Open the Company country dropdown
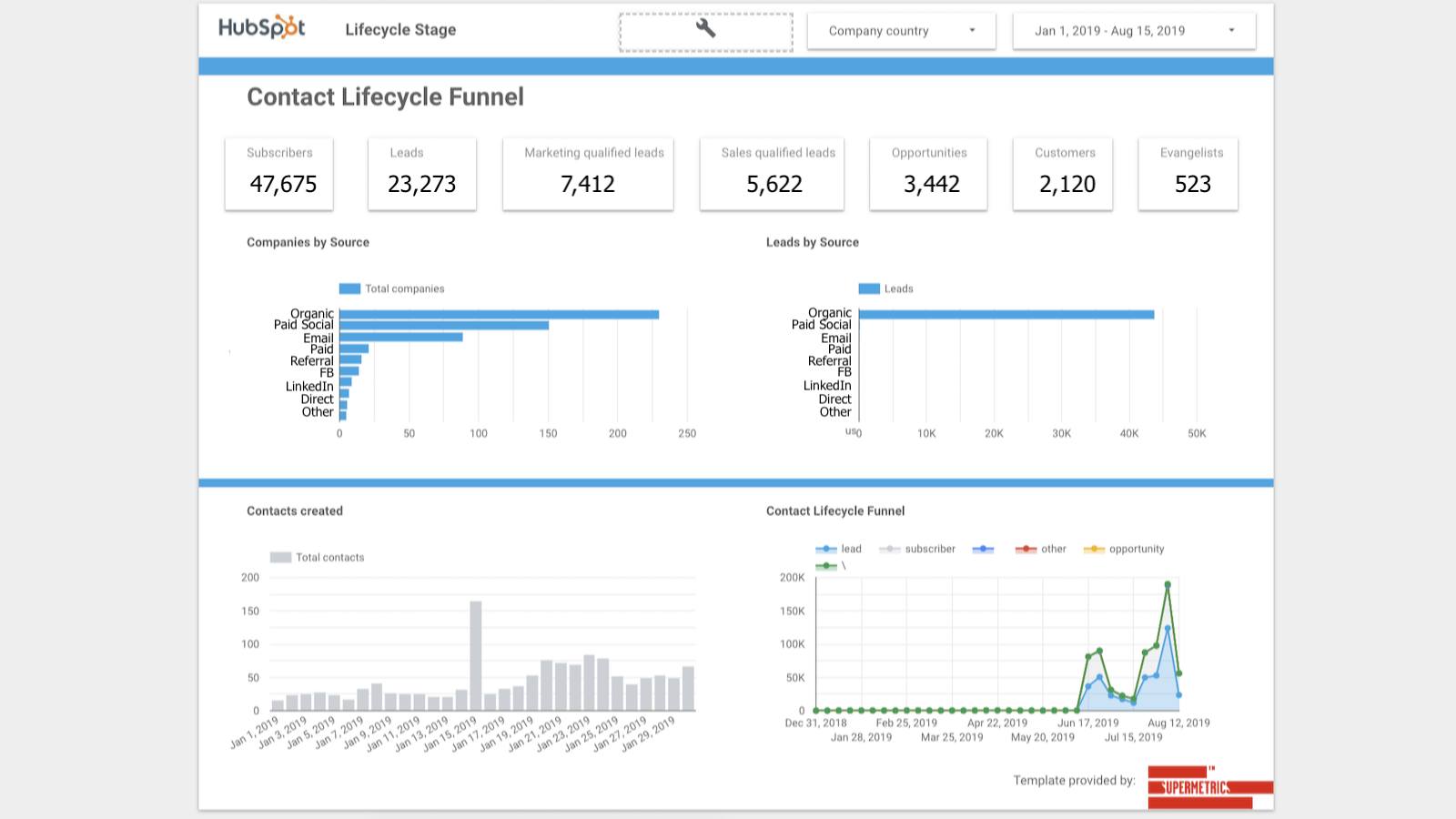Image resolution: width=1456 pixels, height=819 pixels. click(x=901, y=30)
